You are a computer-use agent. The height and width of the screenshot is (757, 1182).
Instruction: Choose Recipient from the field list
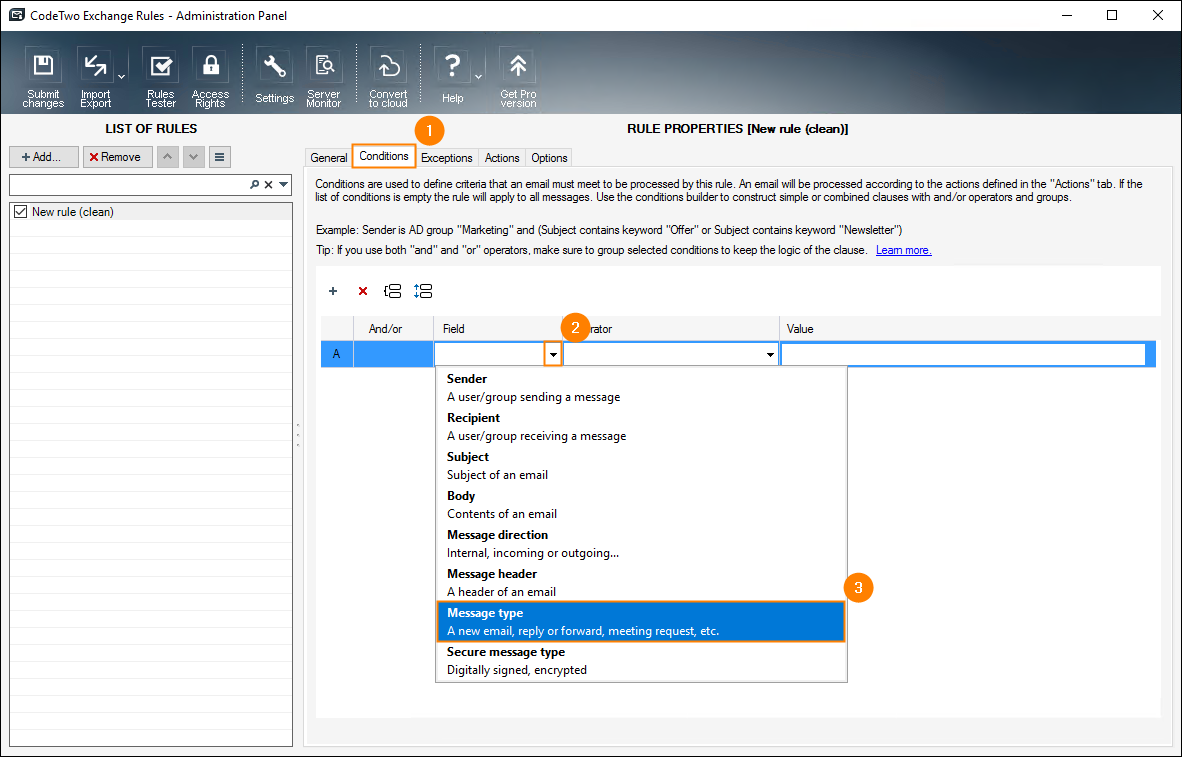tap(641, 427)
